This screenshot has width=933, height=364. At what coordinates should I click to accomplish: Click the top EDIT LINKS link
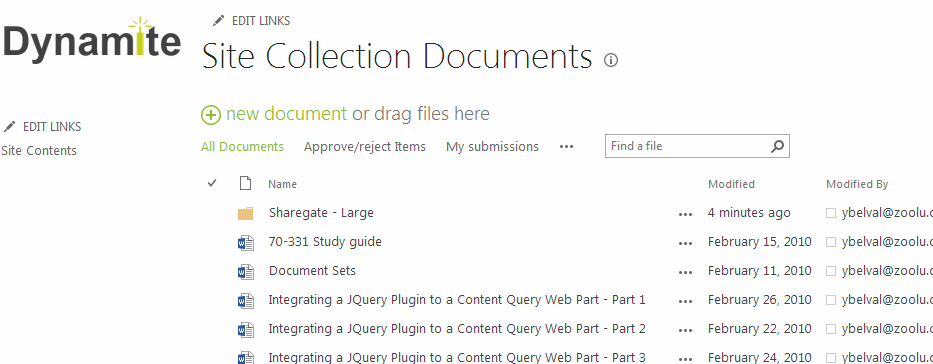point(261,21)
